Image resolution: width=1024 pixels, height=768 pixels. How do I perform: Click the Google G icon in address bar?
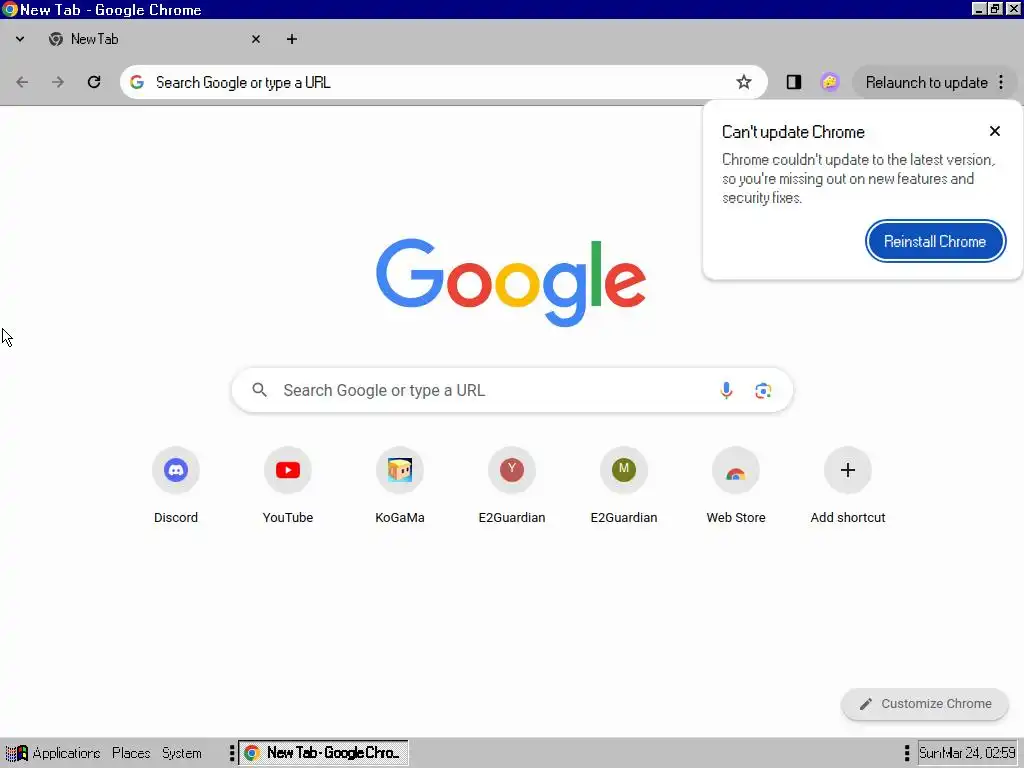click(x=136, y=82)
